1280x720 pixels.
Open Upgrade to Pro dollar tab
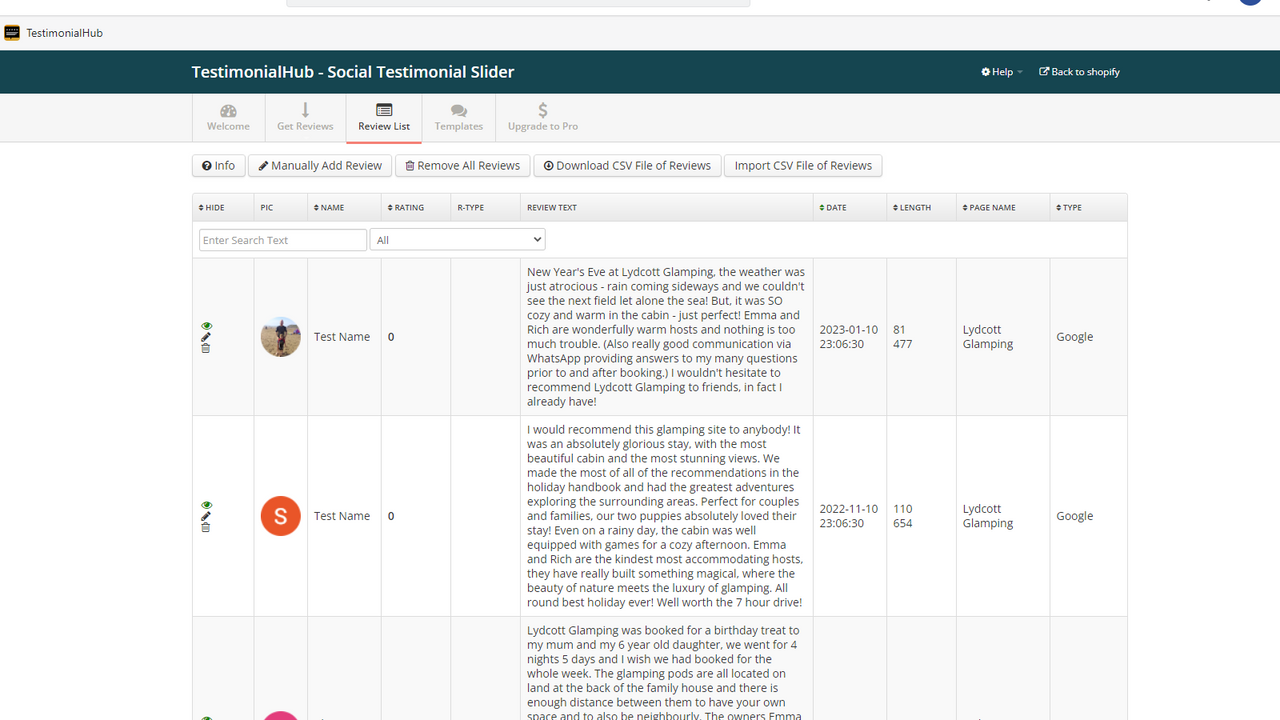tap(543, 118)
